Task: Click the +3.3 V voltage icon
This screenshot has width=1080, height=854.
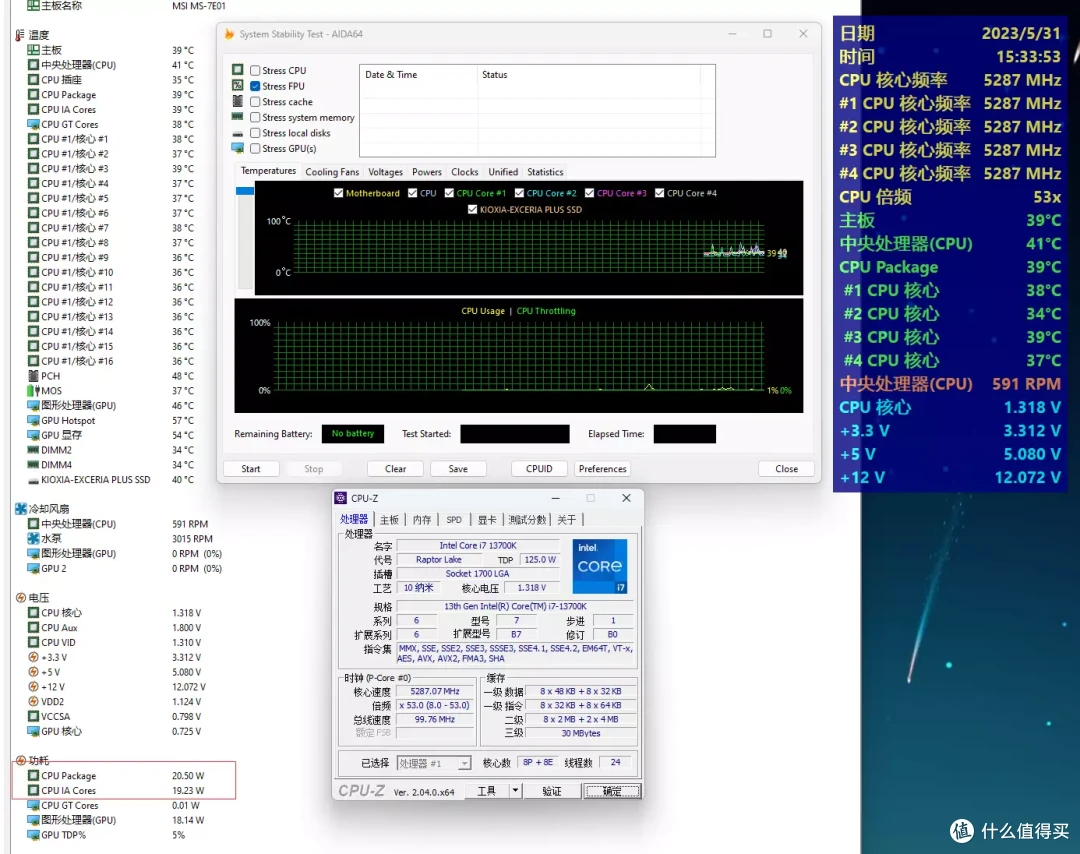Action: coord(33,657)
